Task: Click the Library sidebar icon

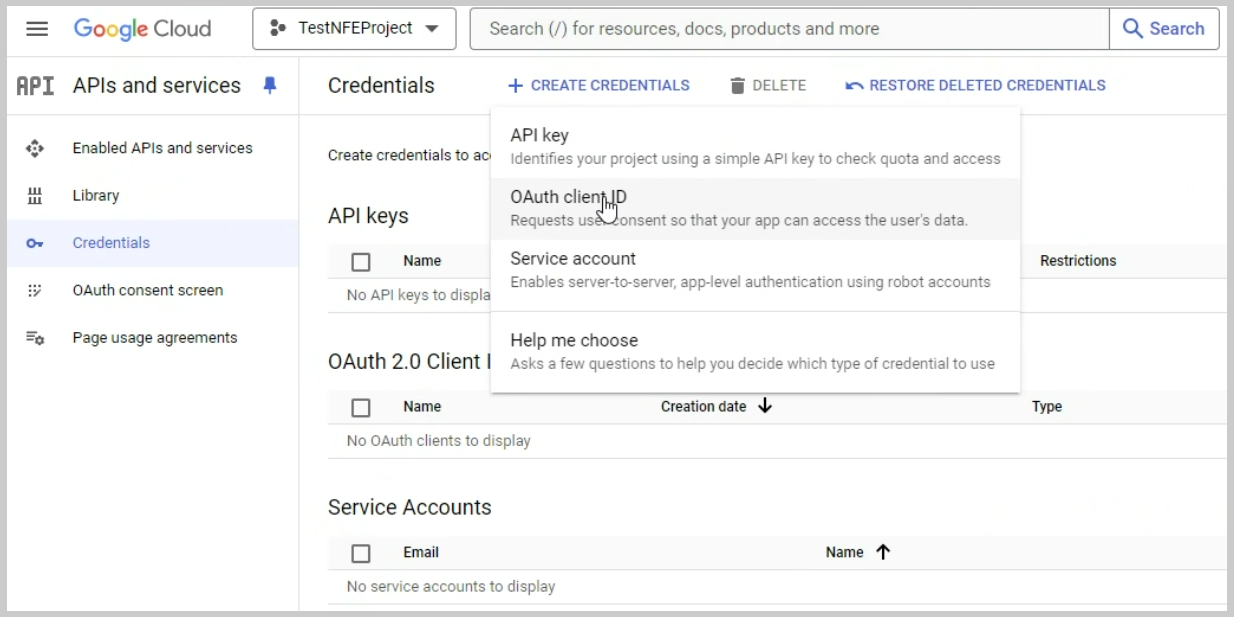Action: point(35,196)
